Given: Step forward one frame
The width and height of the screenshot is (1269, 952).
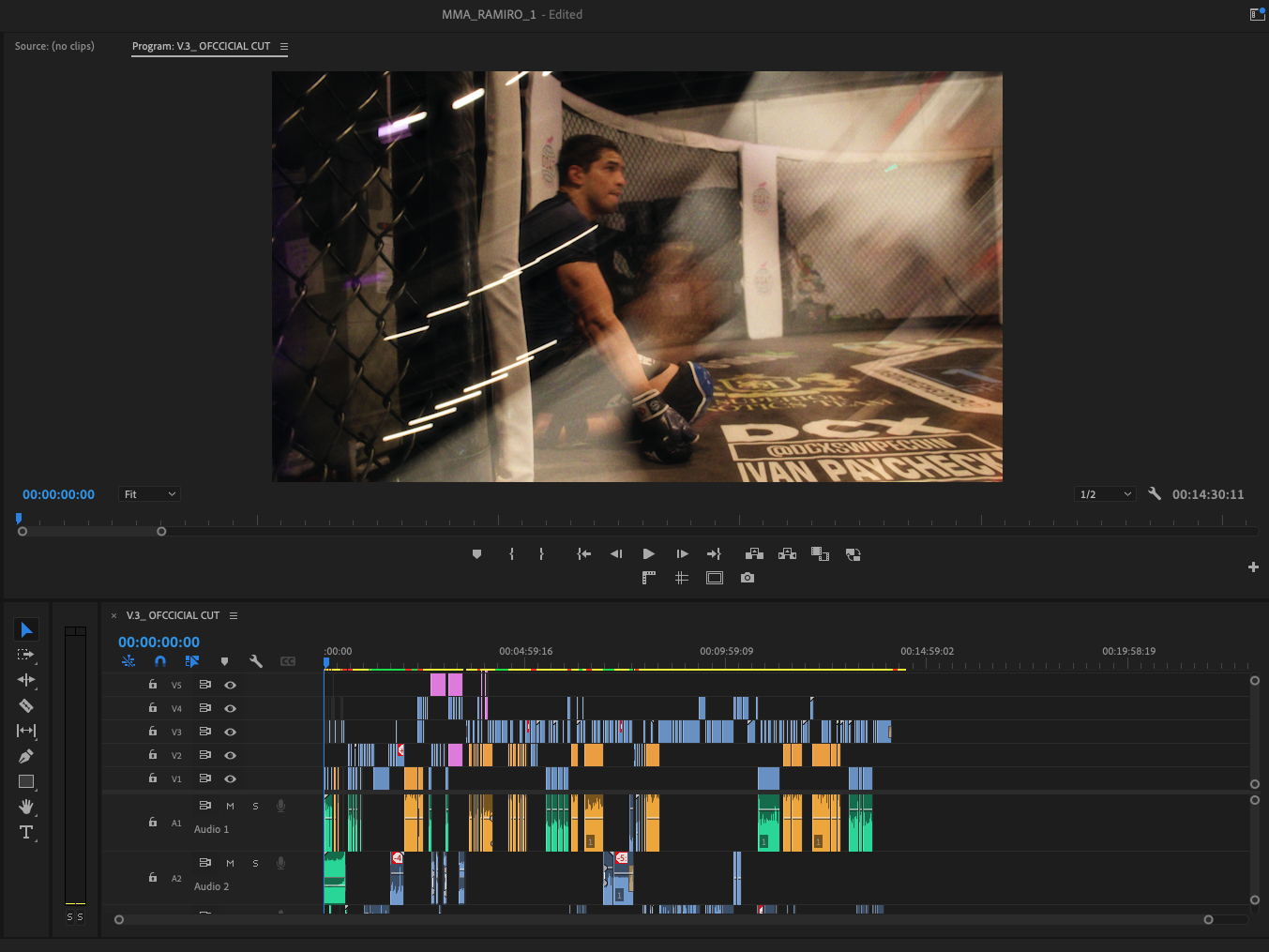Looking at the screenshot, I should [x=682, y=554].
